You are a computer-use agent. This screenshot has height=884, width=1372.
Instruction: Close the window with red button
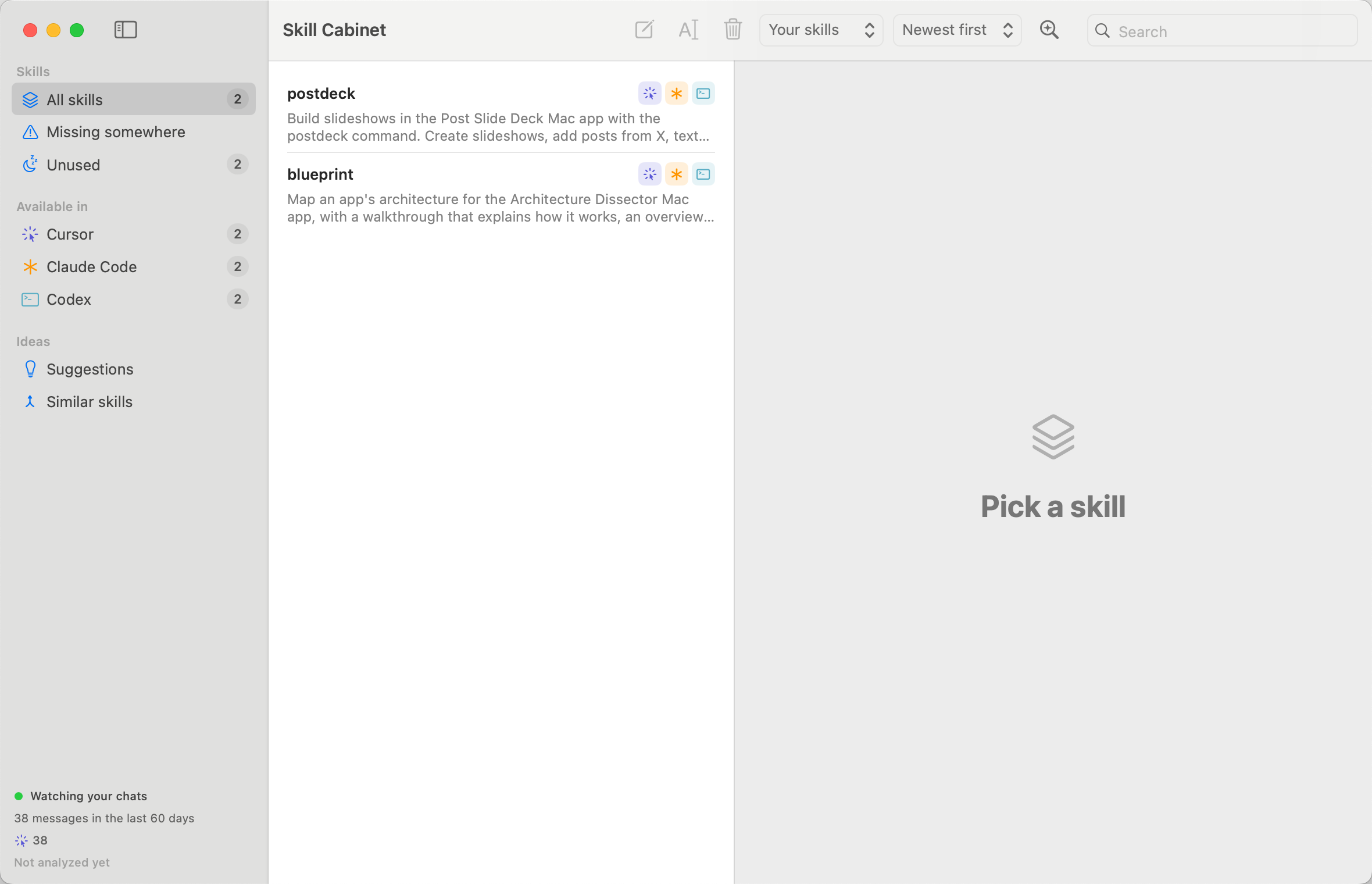click(x=30, y=30)
